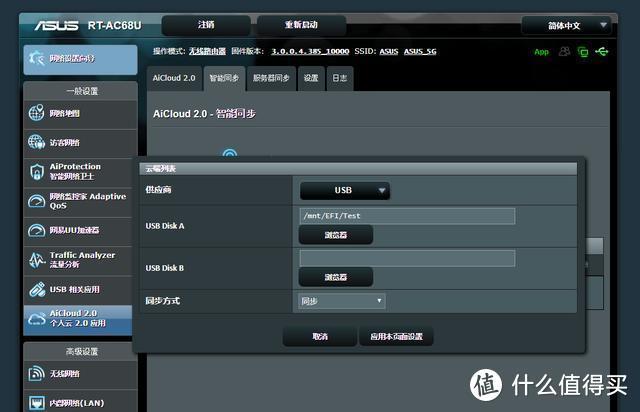Open the user accounts status icon

coord(564,51)
